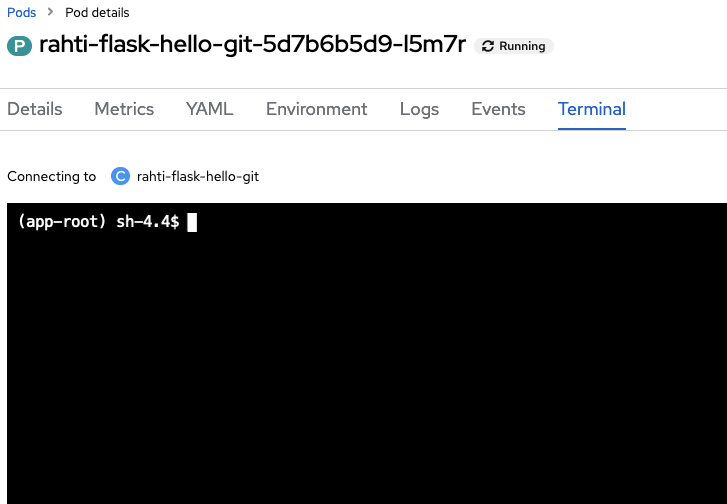Click the Running status sync icon
The height and width of the screenshot is (504, 727).
coord(488,46)
